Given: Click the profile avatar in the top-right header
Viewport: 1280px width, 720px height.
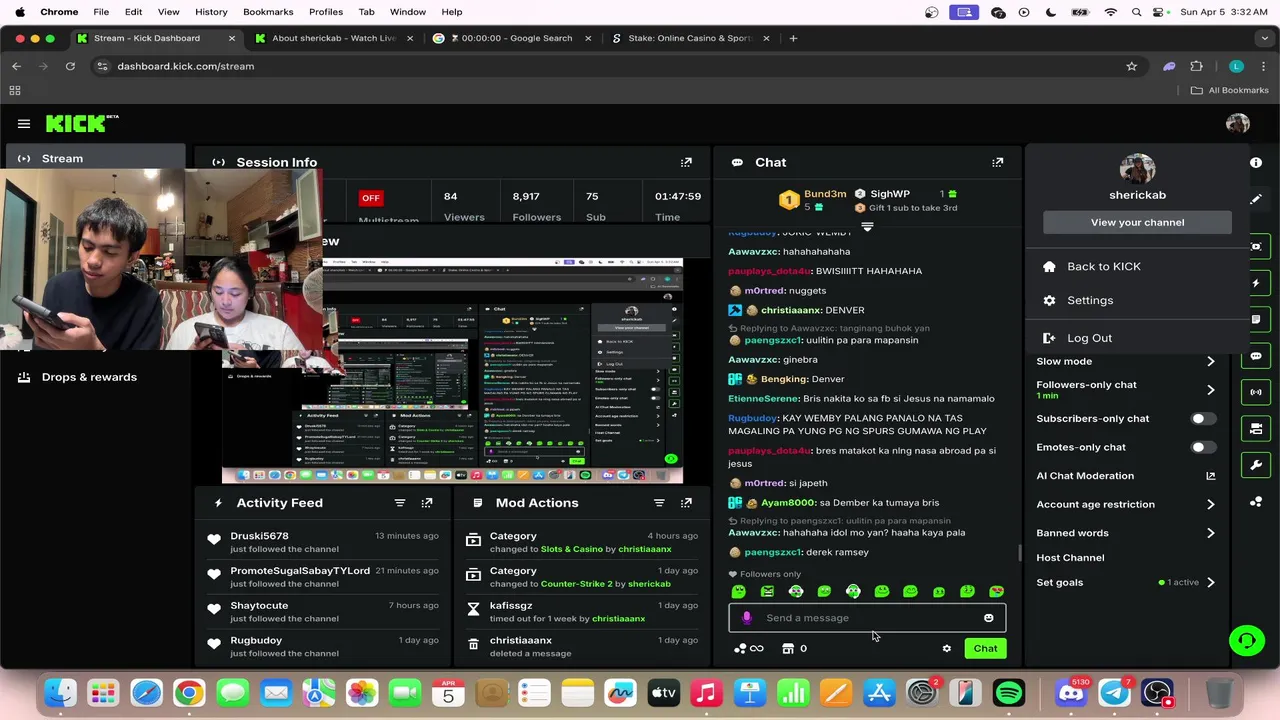Looking at the screenshot, I should pos(1238,124).
